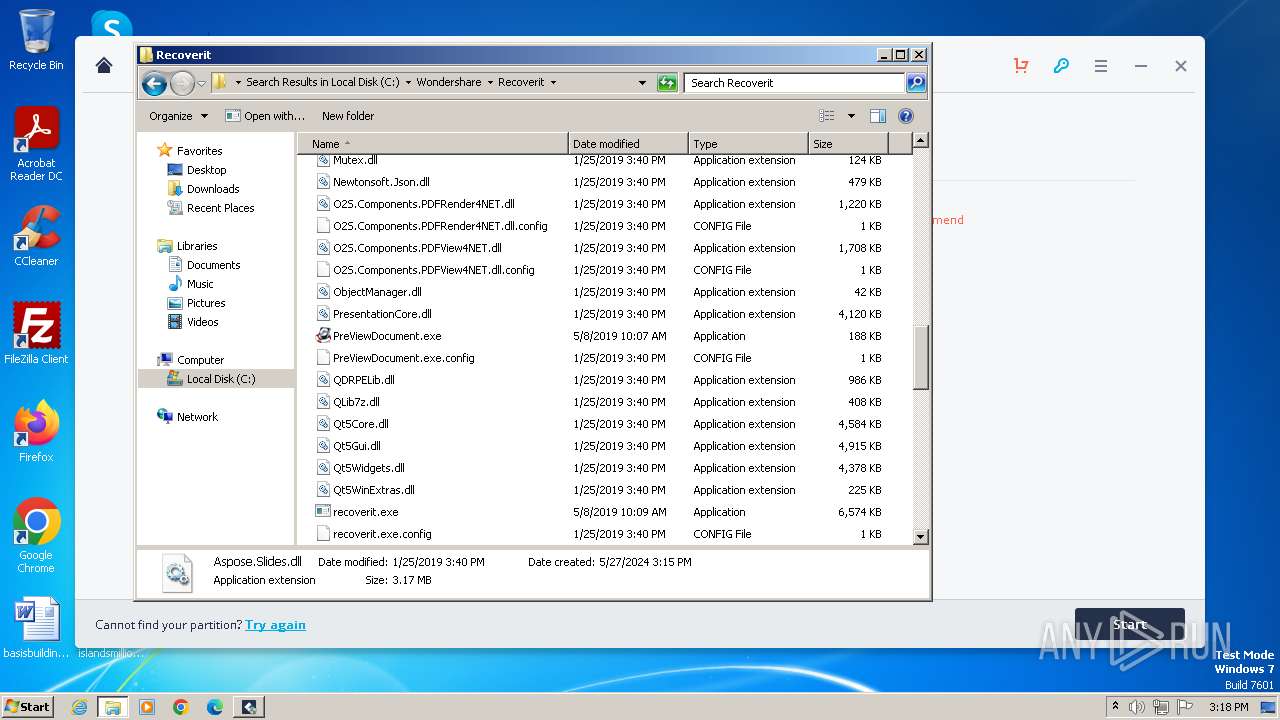The image size is (1280, 720).
Task: Click file list scroll up arrow
Action: click(x=921, y=141)
